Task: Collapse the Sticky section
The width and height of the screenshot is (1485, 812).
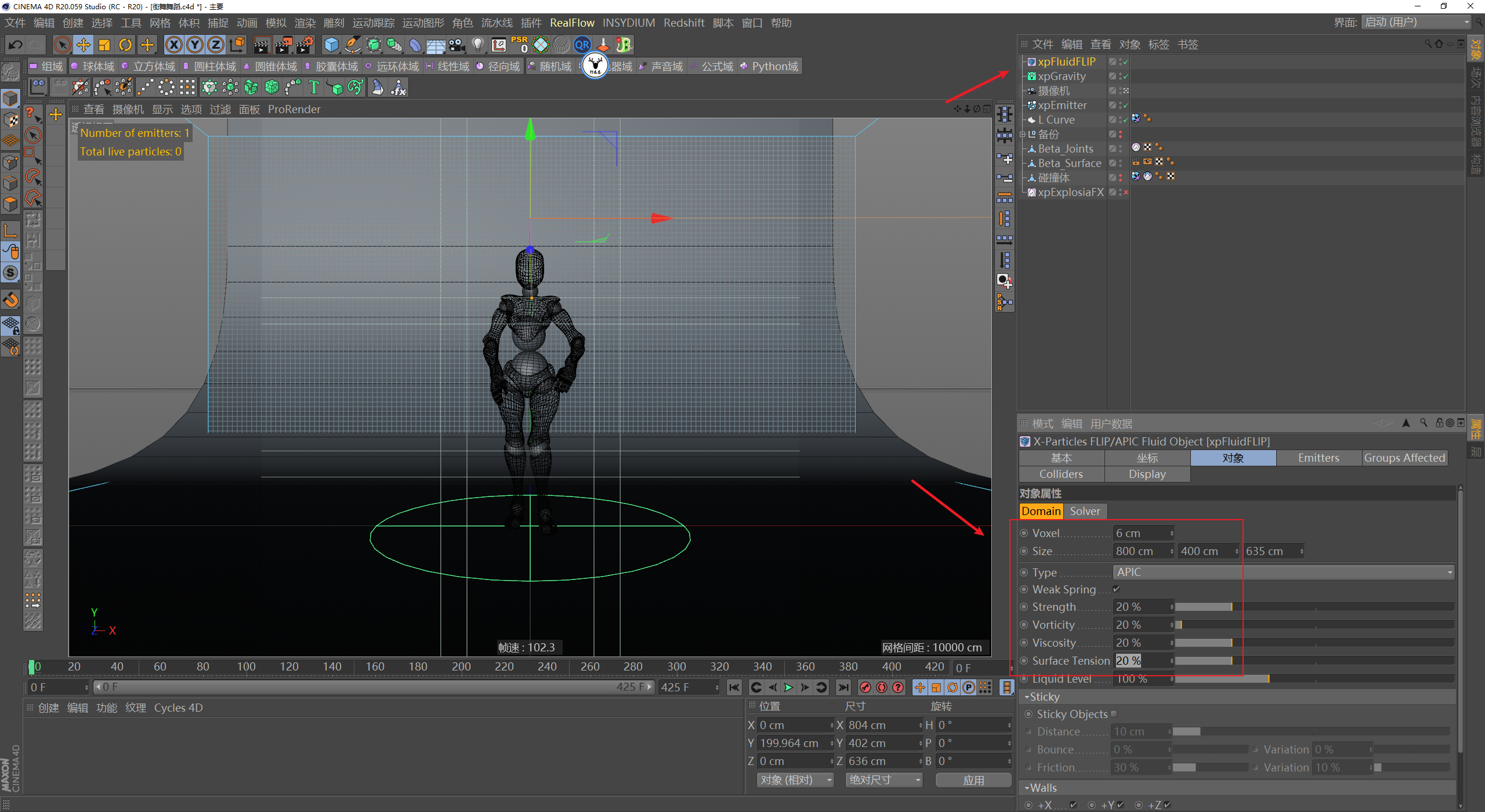Action: (x=1027, y=697)
